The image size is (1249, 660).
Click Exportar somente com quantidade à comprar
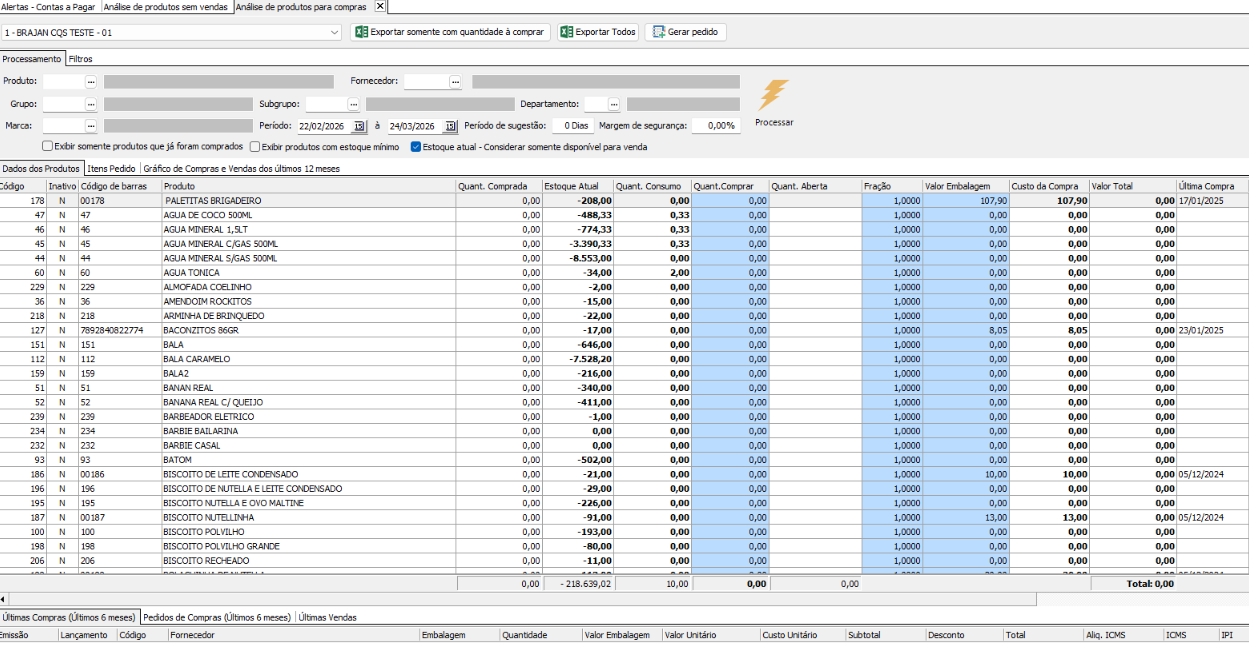point(450,32)
